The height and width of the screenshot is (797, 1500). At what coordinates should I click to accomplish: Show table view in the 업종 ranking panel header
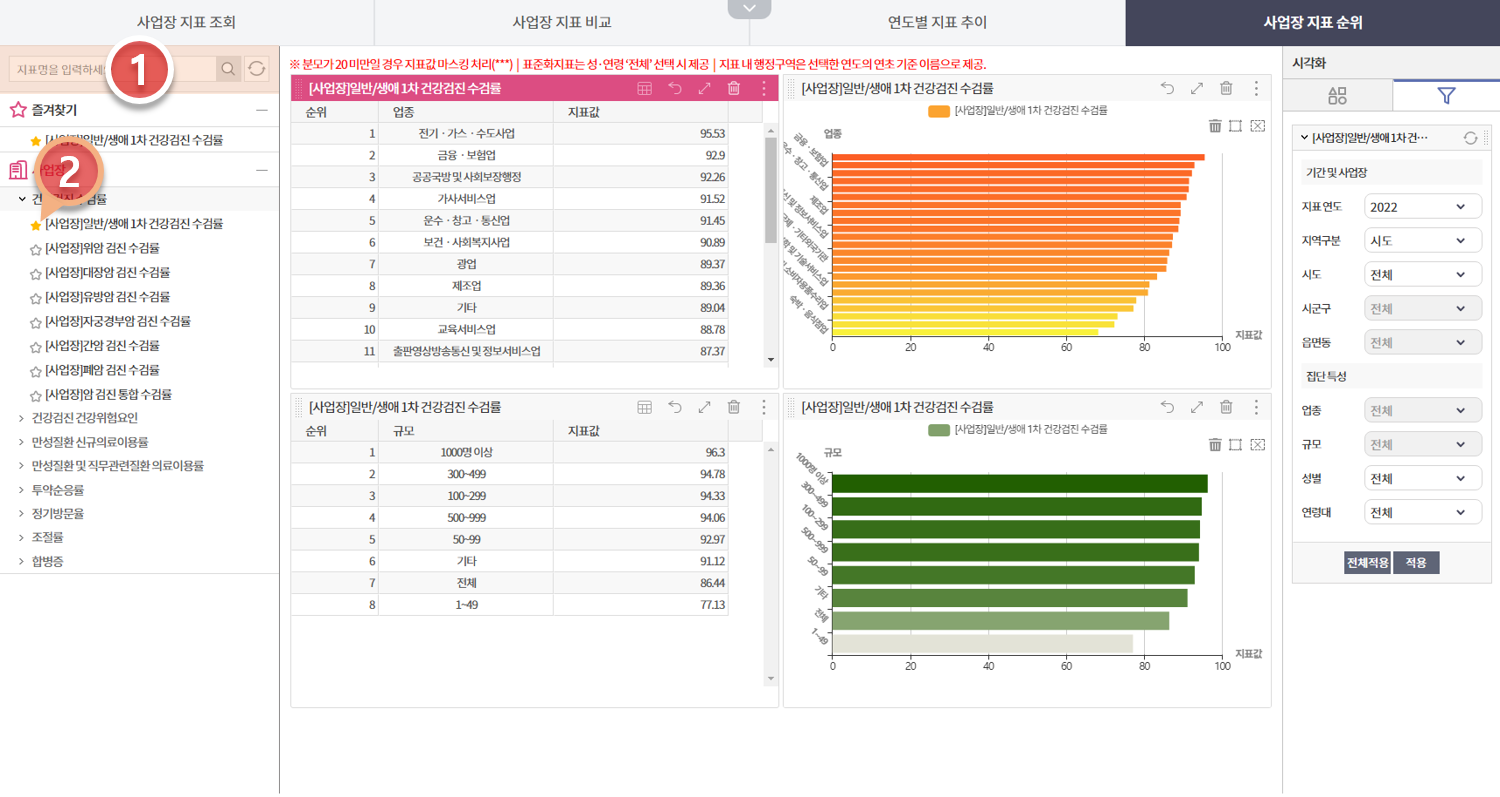pos(645,88)
